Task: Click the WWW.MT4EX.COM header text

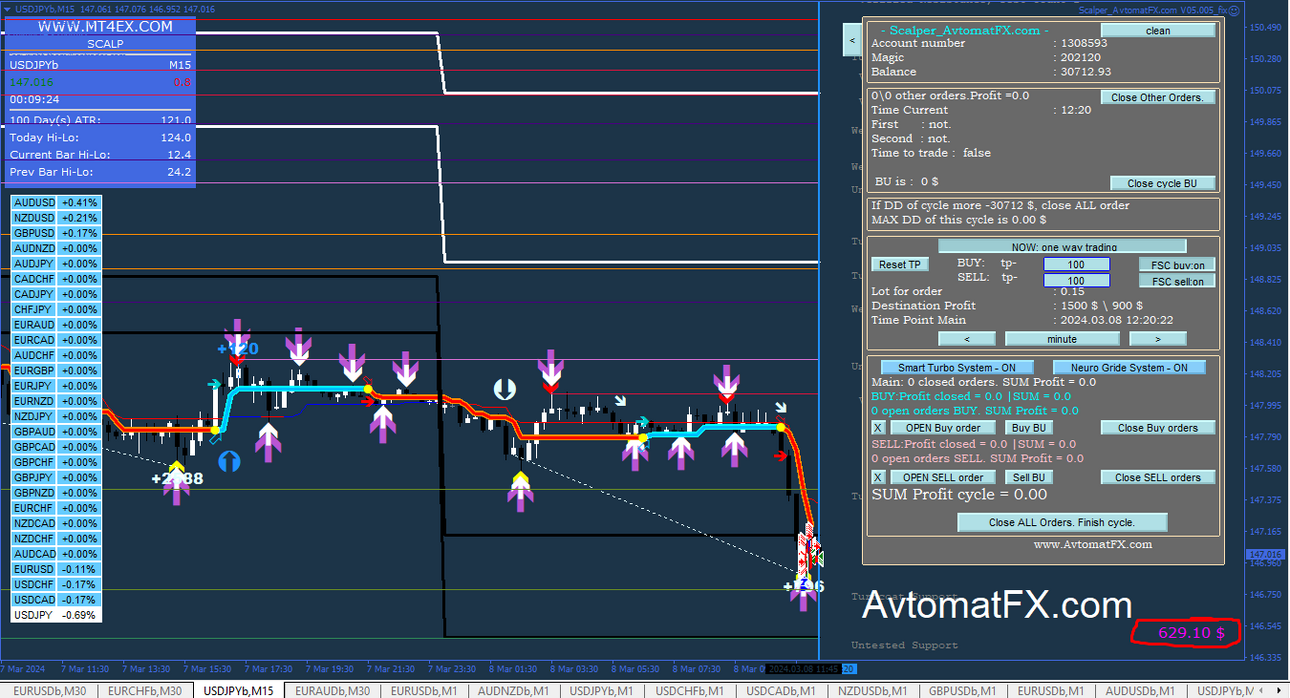Action: [106, 27]
